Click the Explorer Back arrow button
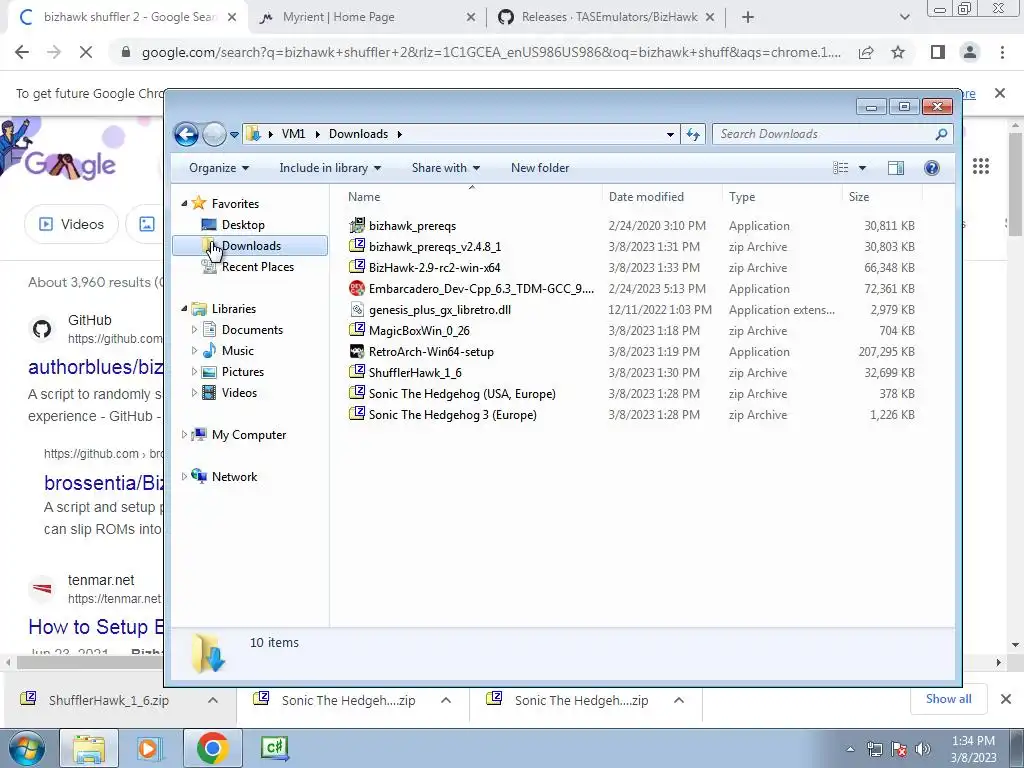Image resolution: width=1024 pixels, height=768 pixels. tap(186, 135)
